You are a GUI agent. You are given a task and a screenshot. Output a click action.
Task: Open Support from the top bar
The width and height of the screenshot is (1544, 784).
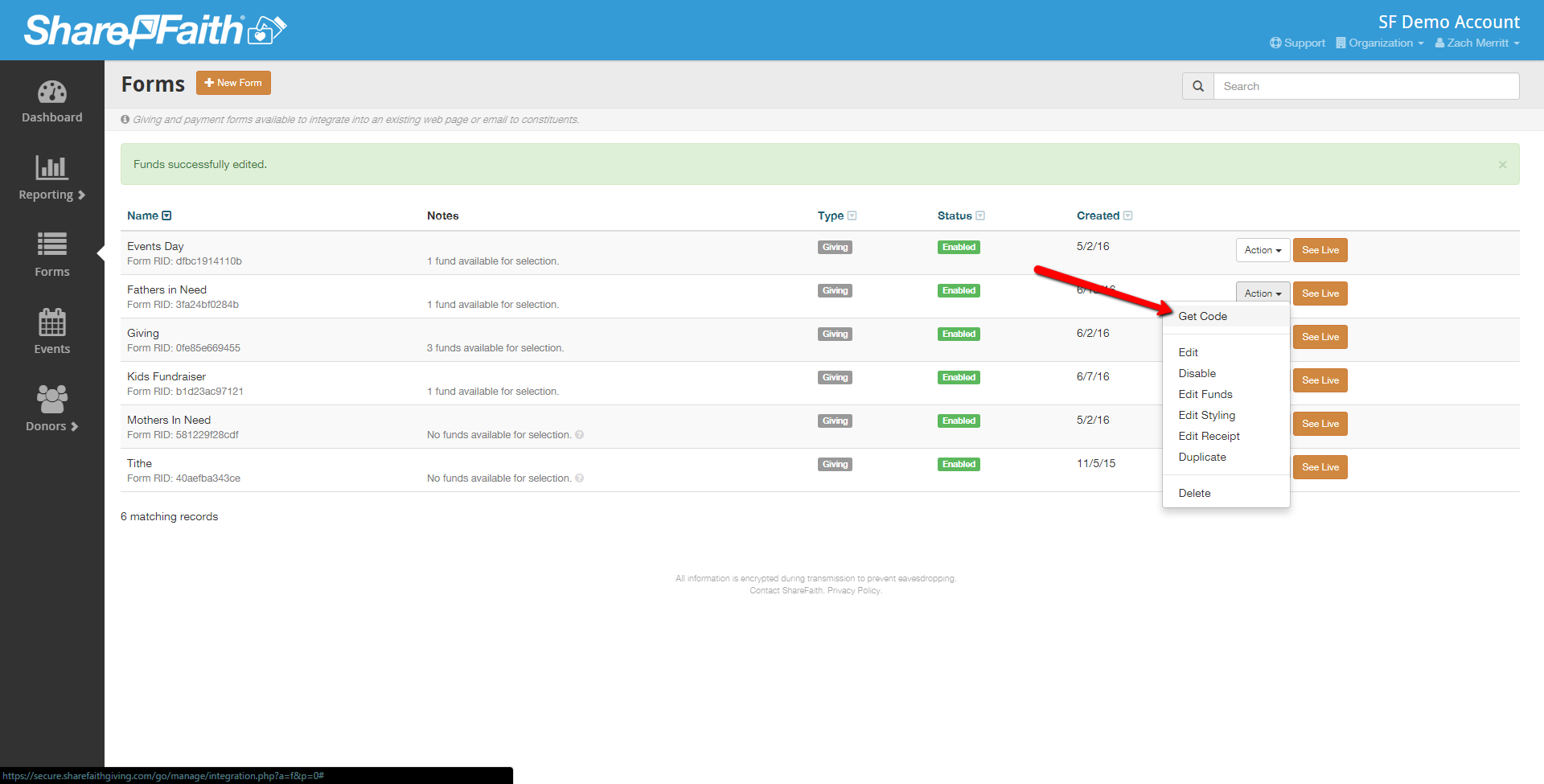point(1297,43)
